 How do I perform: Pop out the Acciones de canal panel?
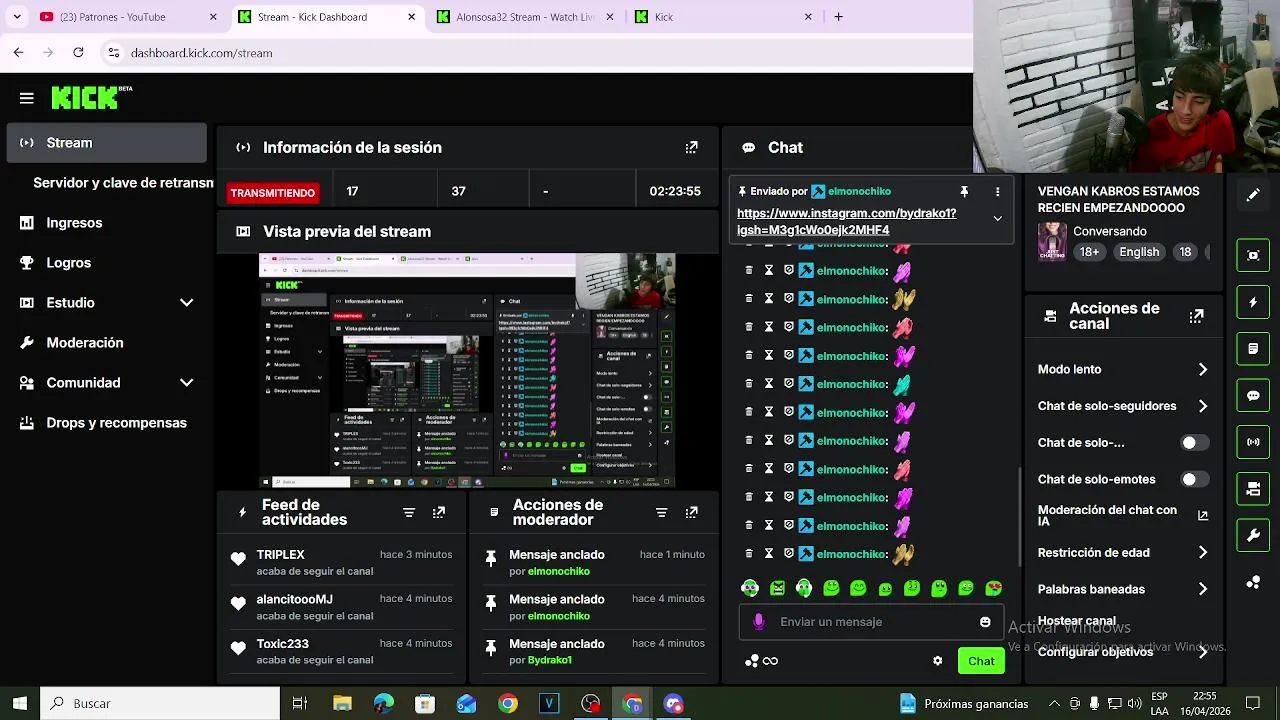1196,316
